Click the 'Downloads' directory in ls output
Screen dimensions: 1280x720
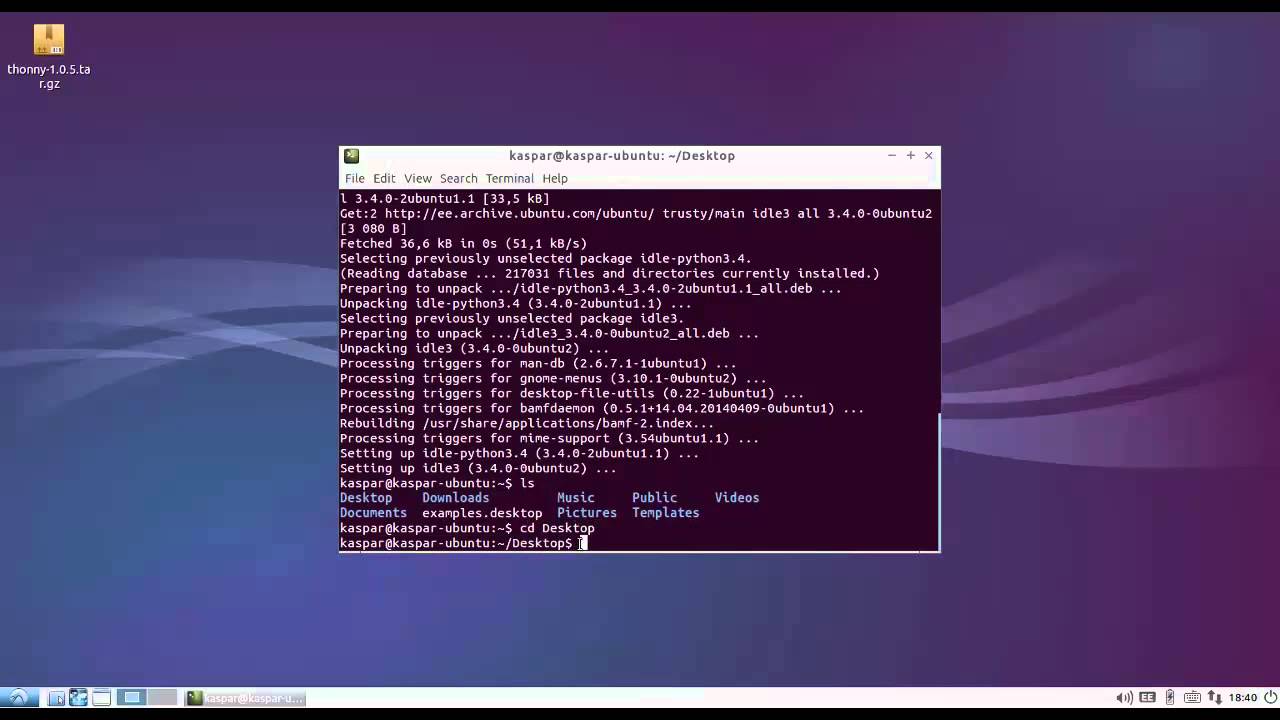456,498
